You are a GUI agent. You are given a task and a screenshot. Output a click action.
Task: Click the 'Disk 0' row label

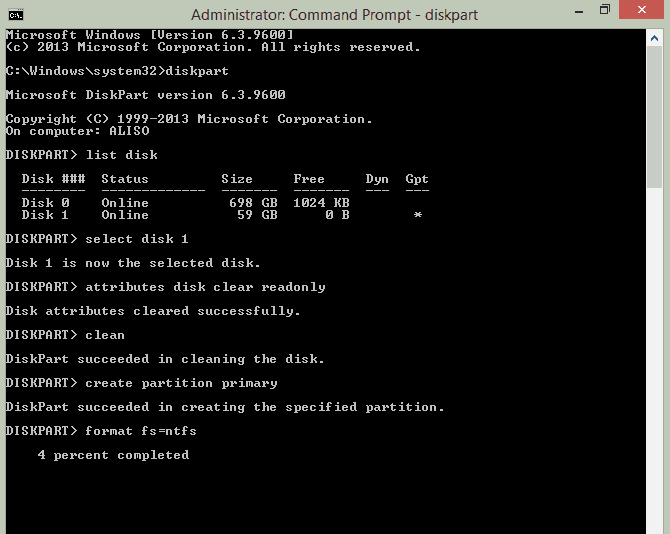pos(45,202)
